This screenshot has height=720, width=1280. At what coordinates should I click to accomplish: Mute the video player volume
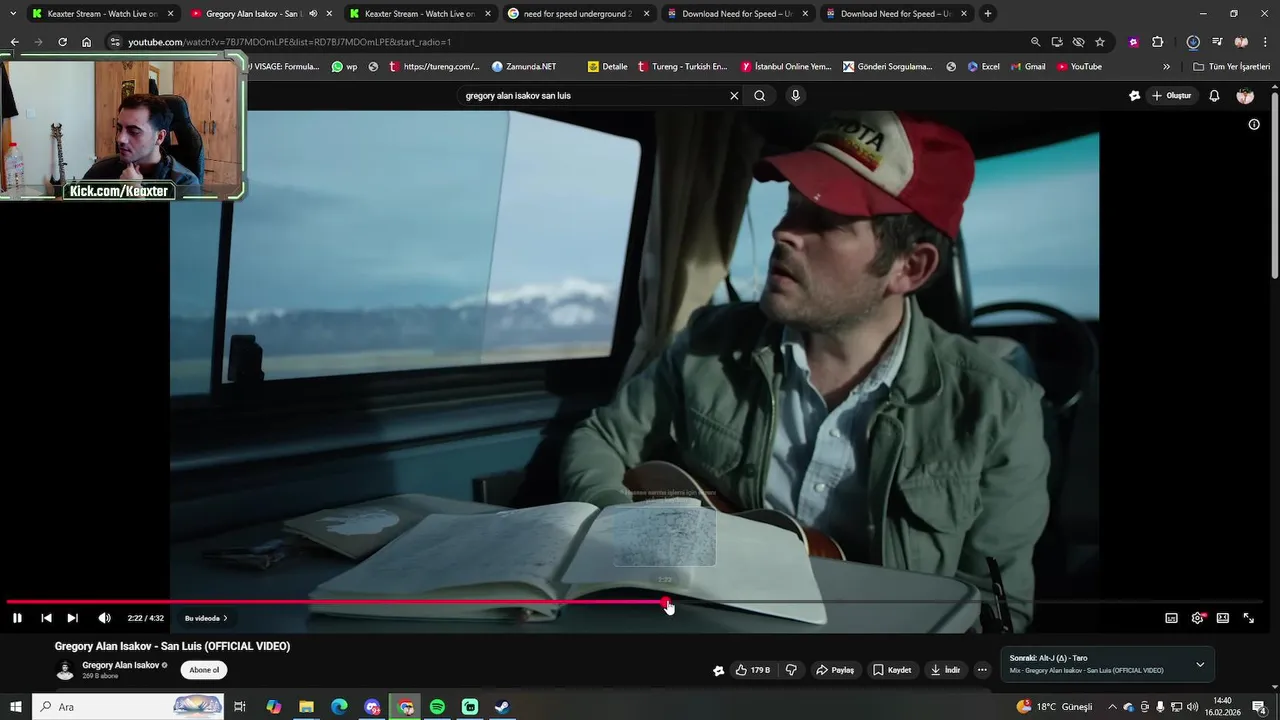pyautogui.click(x=104, y=618)
